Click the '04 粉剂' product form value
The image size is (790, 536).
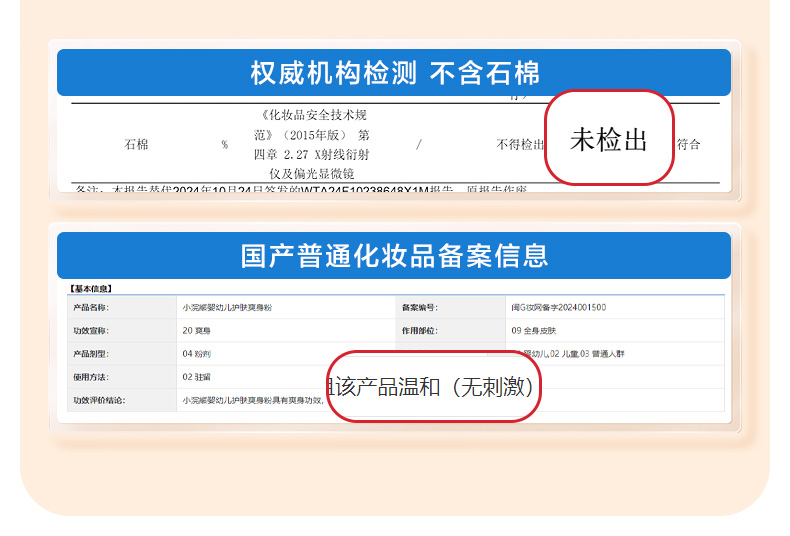[196, 354]
